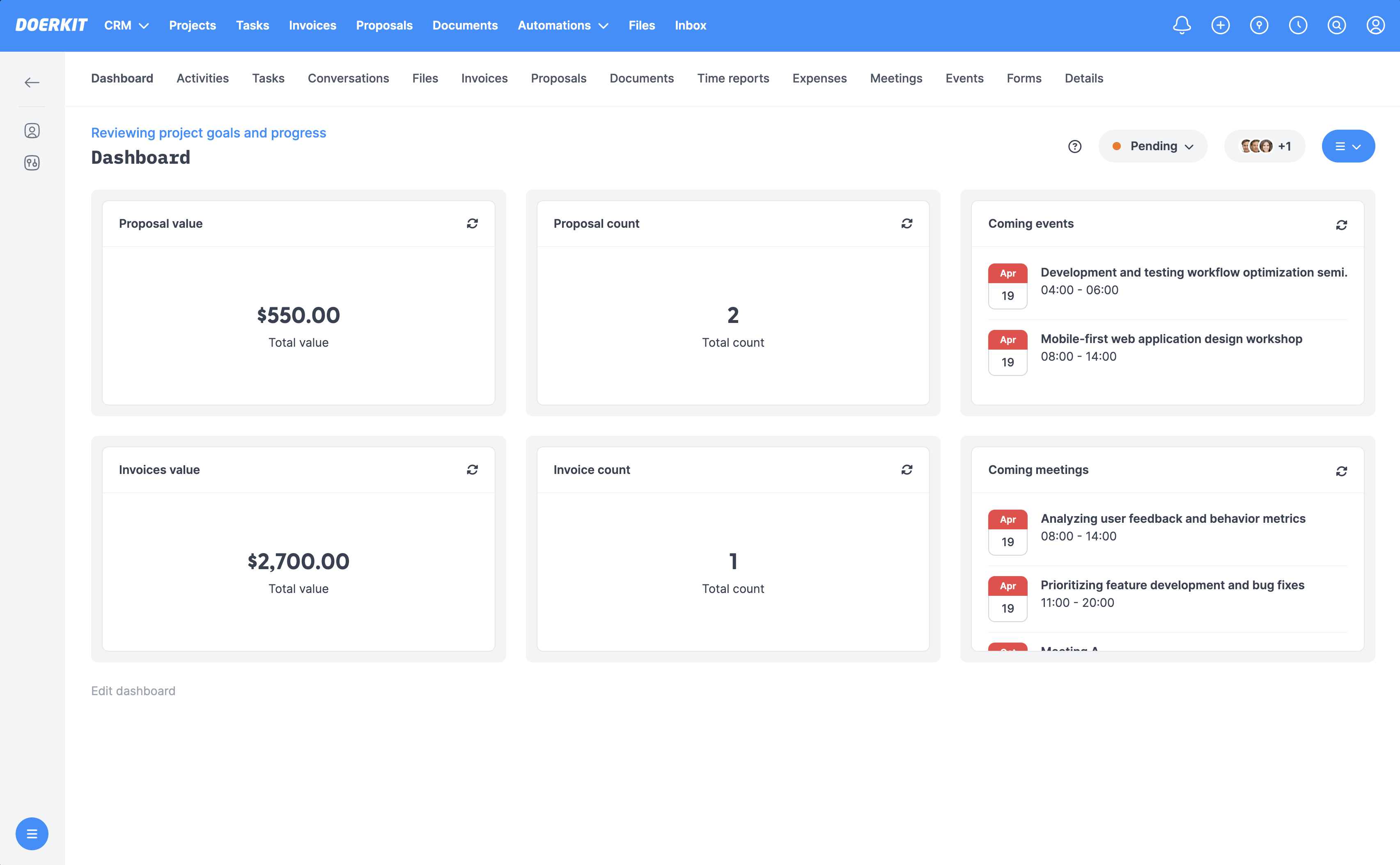The width and height of the screenshot is (1400, 865).
Task: Open search using the magnifier icon
Action: (1337, 25)
